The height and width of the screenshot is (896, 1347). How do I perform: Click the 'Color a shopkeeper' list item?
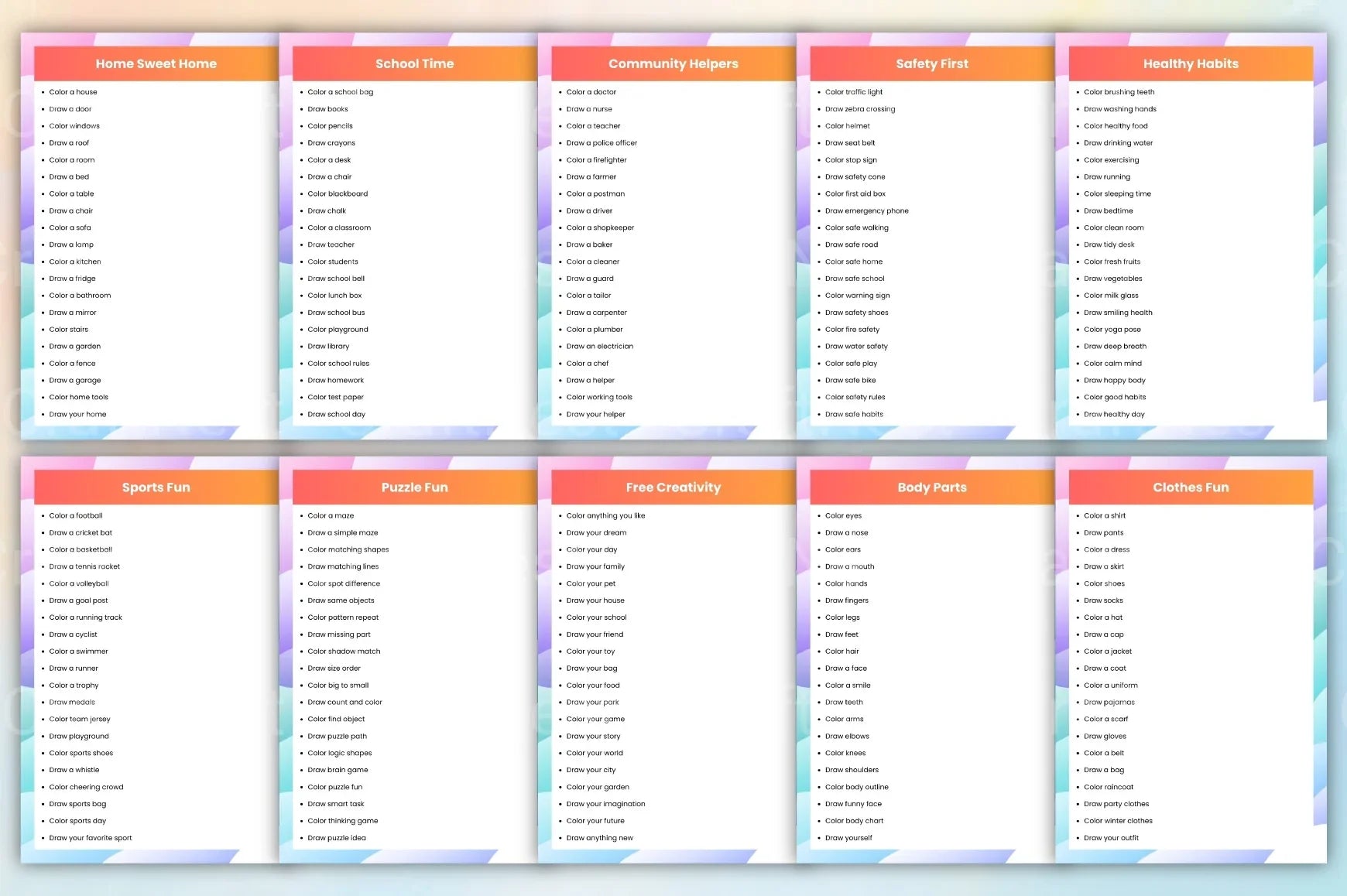tap(600, 228)
